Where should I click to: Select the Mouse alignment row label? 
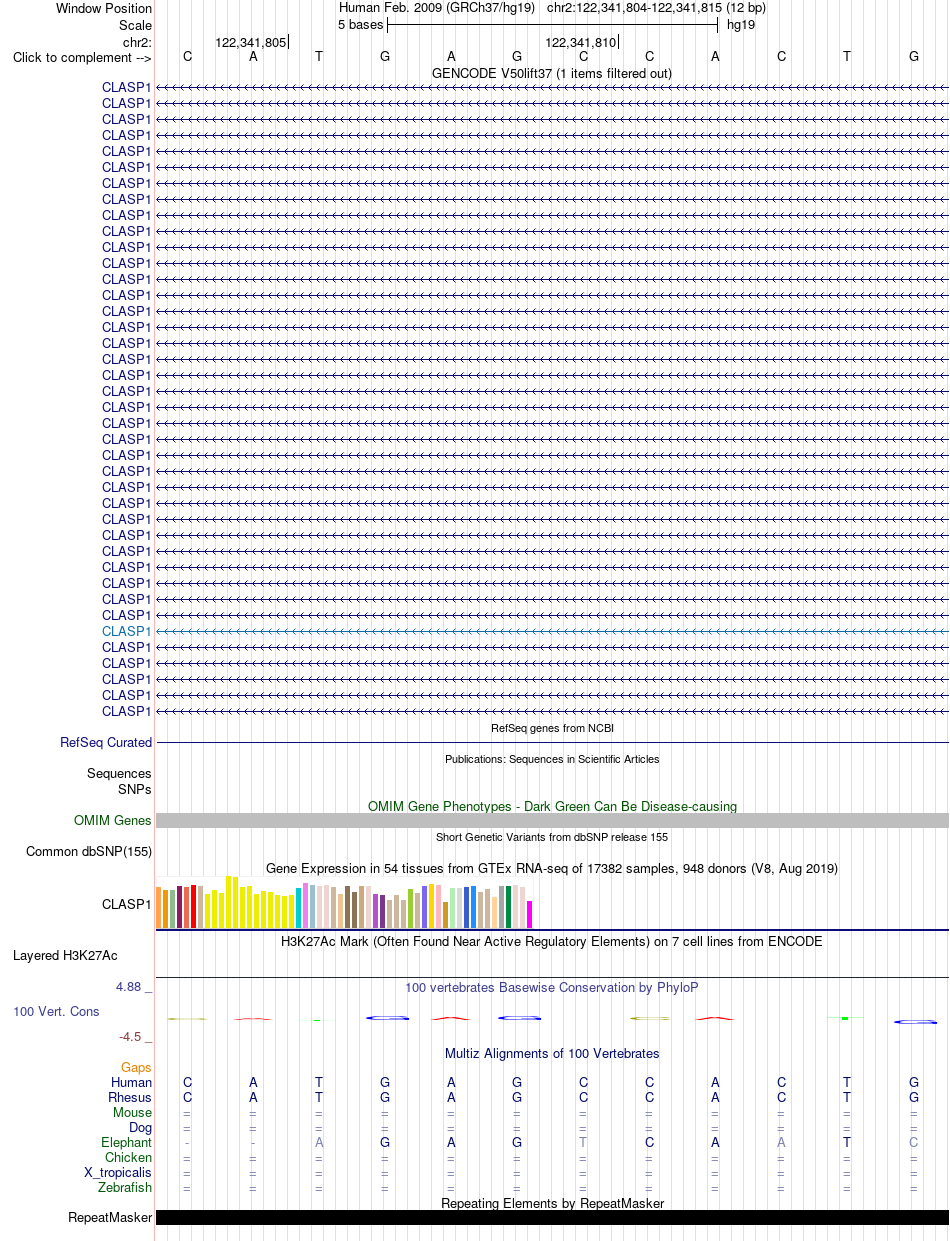pos(132,1112)
